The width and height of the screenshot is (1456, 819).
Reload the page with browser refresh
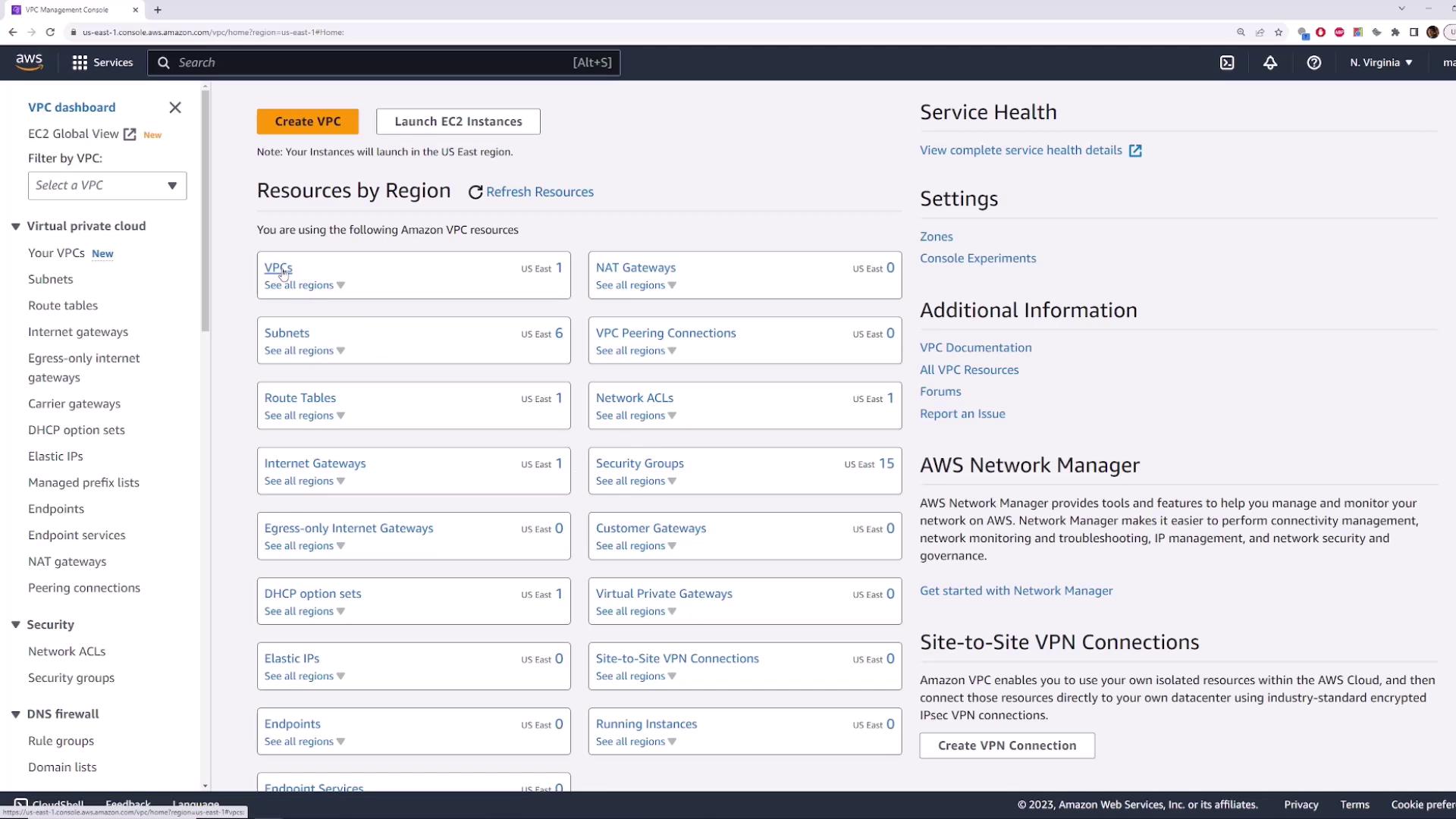(x=50, y=32)
